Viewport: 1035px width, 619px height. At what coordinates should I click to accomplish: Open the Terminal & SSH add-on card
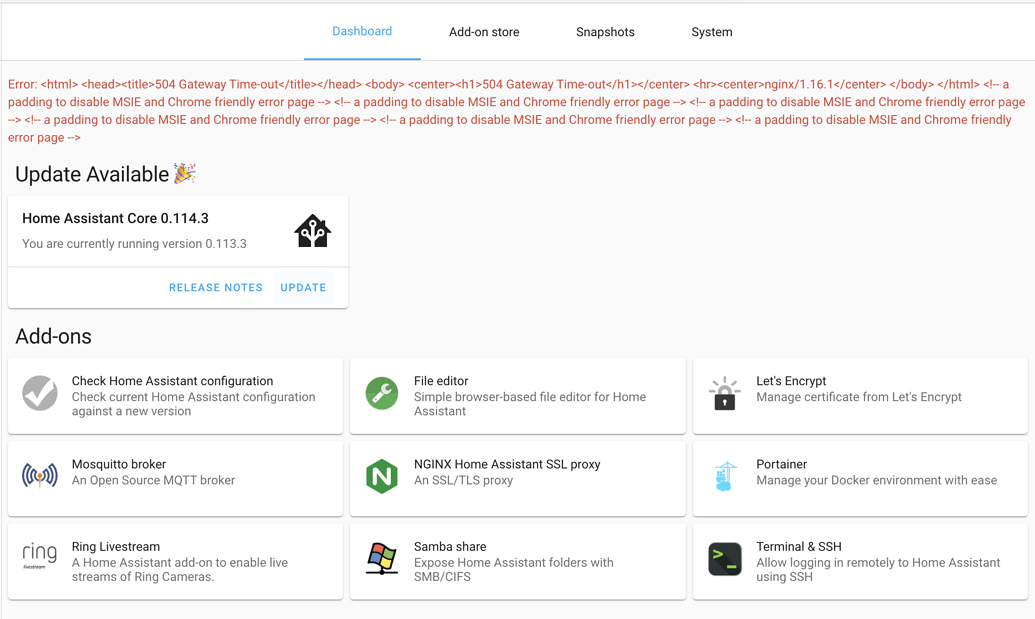click(859, 561)
